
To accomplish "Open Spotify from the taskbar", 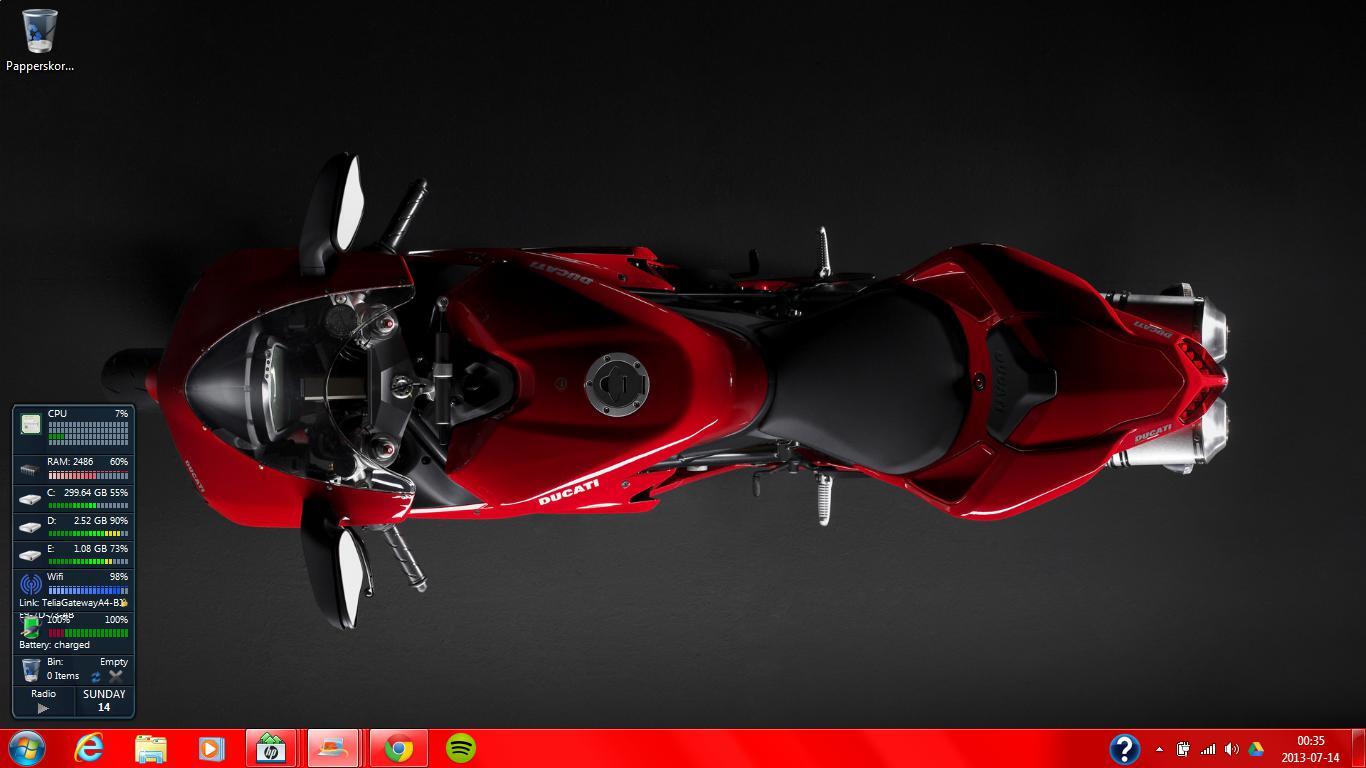I will (460, 748).
